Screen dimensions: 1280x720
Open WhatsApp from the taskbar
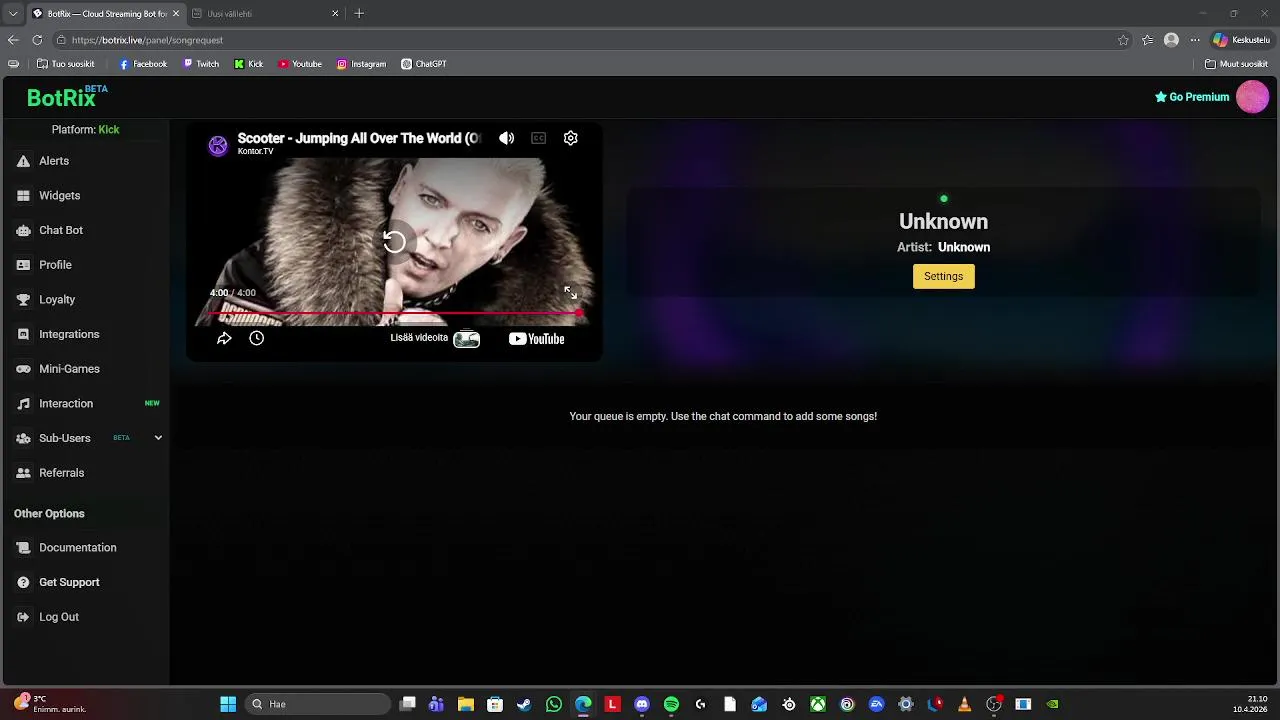coord(554,704)
